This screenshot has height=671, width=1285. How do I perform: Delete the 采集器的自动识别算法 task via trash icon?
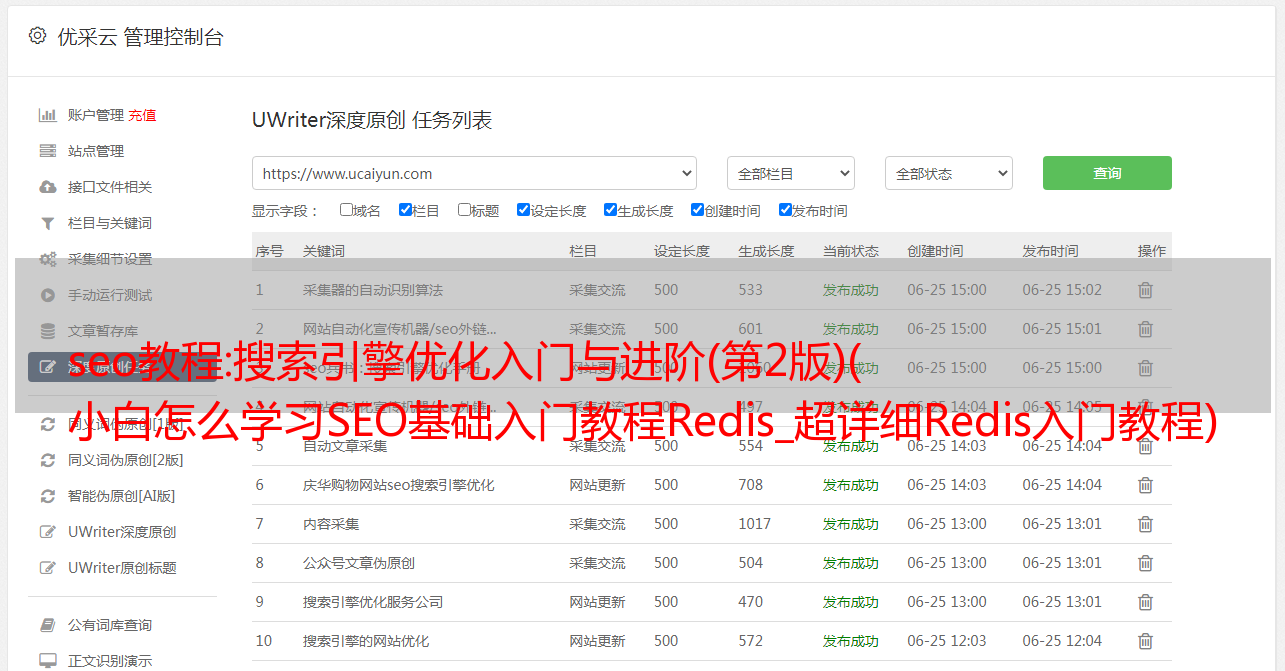click(1145, 290)
